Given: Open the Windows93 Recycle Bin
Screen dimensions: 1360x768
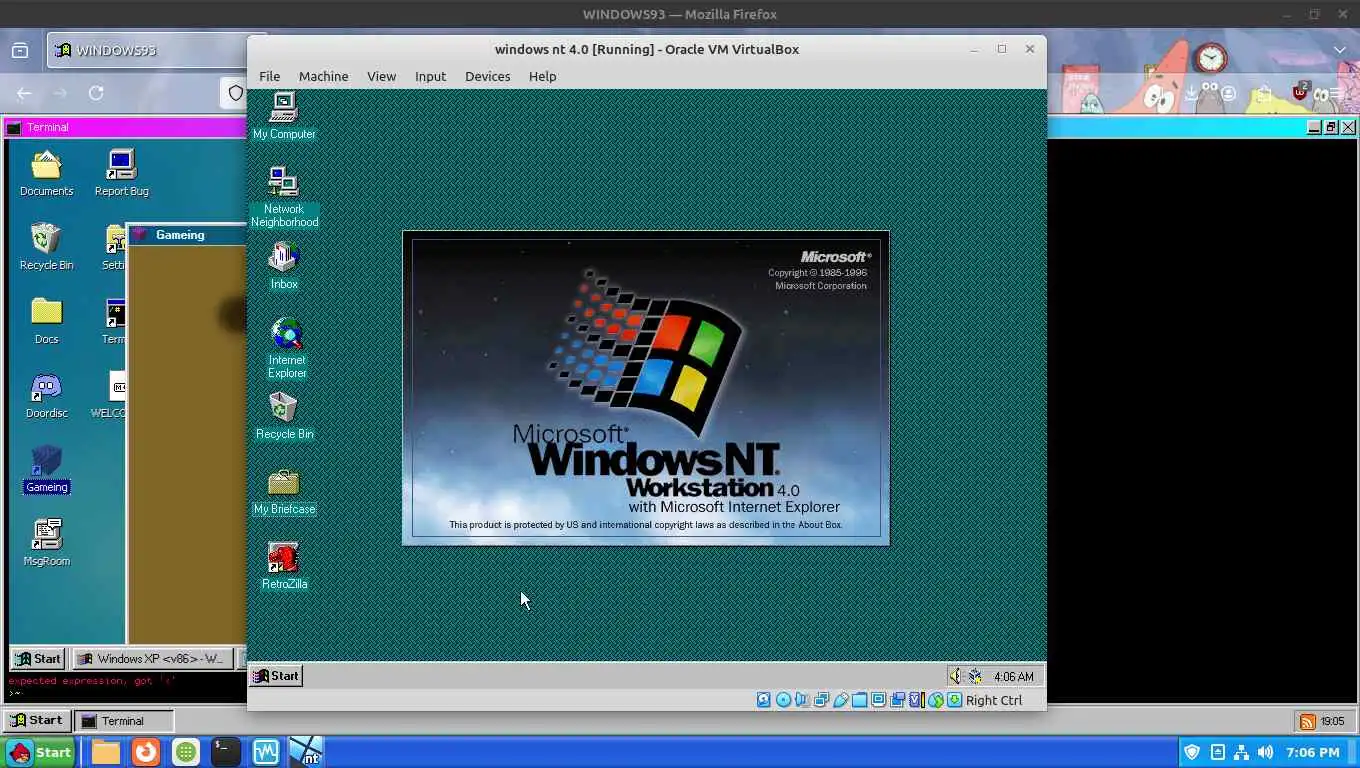Looking at the screenshot, I should pos(46,247).
